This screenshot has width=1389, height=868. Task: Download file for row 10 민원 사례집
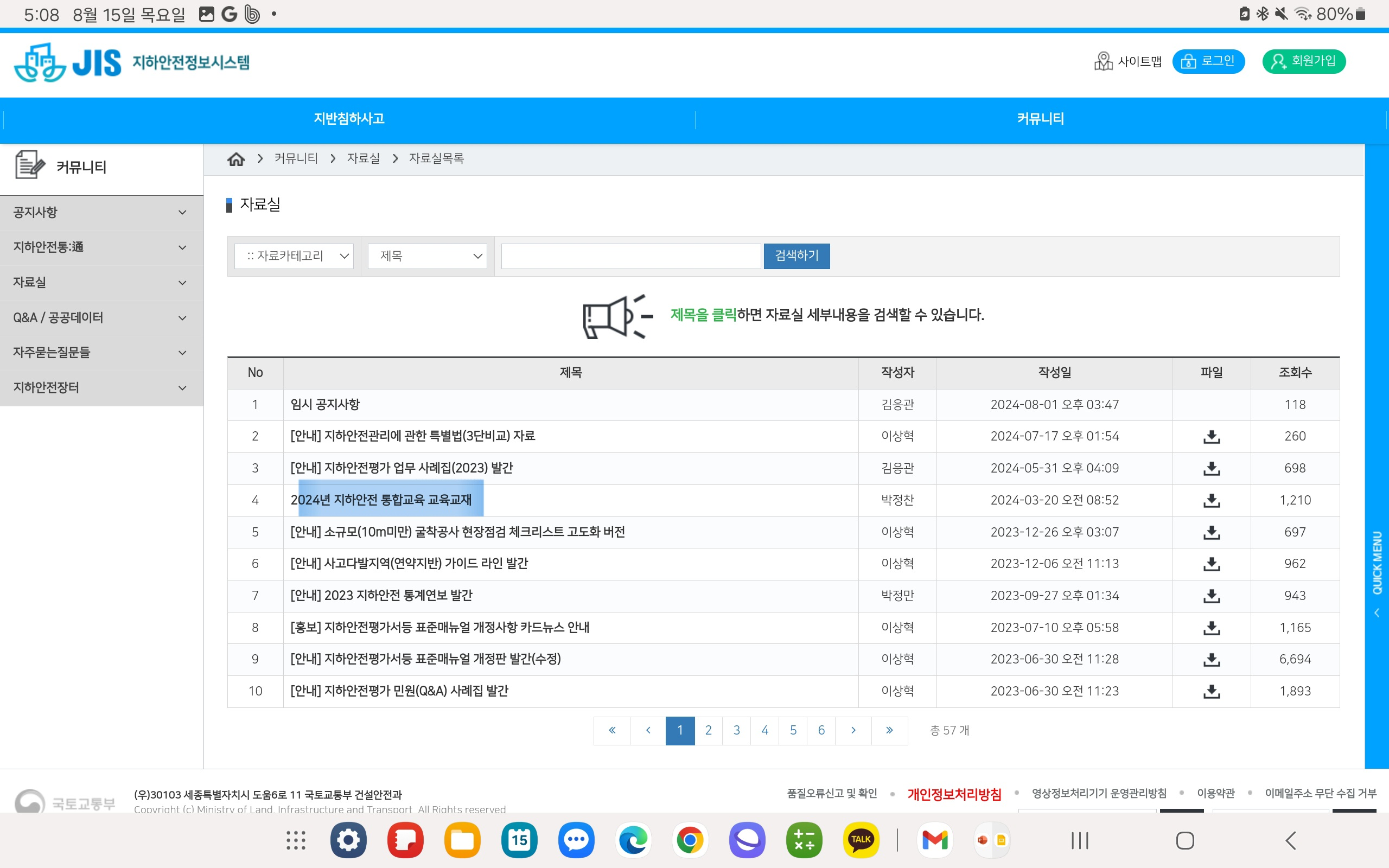coord(1211,691)
